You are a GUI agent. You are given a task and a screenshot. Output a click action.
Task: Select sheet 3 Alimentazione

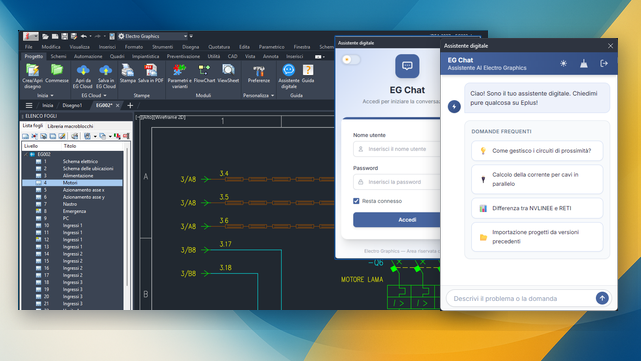[x=72, y=175]
